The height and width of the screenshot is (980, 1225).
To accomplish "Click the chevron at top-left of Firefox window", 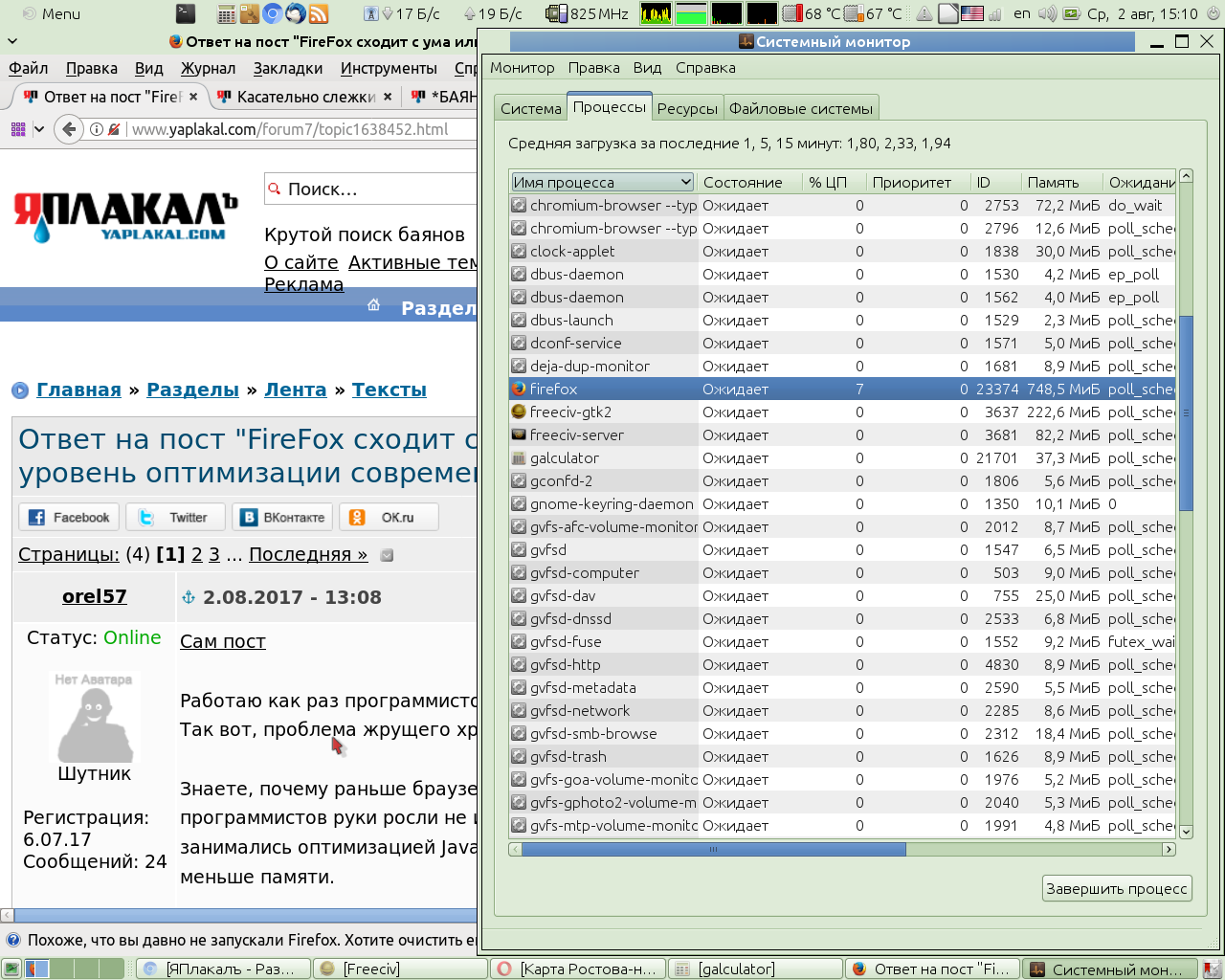I will coord(12,41).
